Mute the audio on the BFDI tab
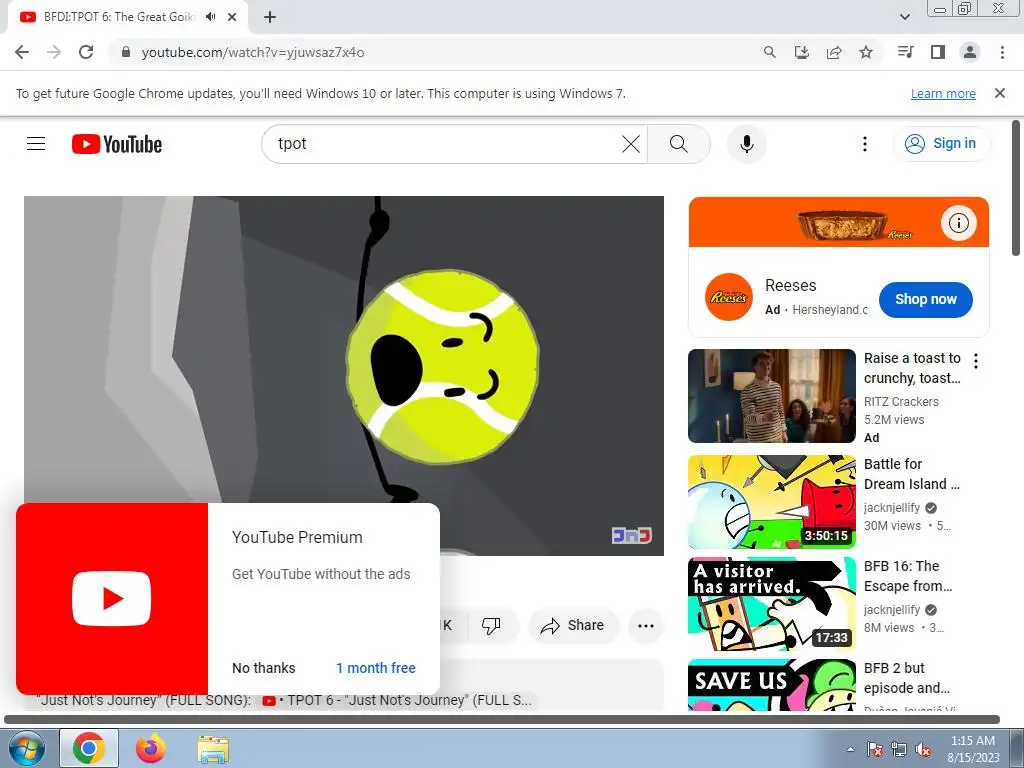 pos(210,17)
